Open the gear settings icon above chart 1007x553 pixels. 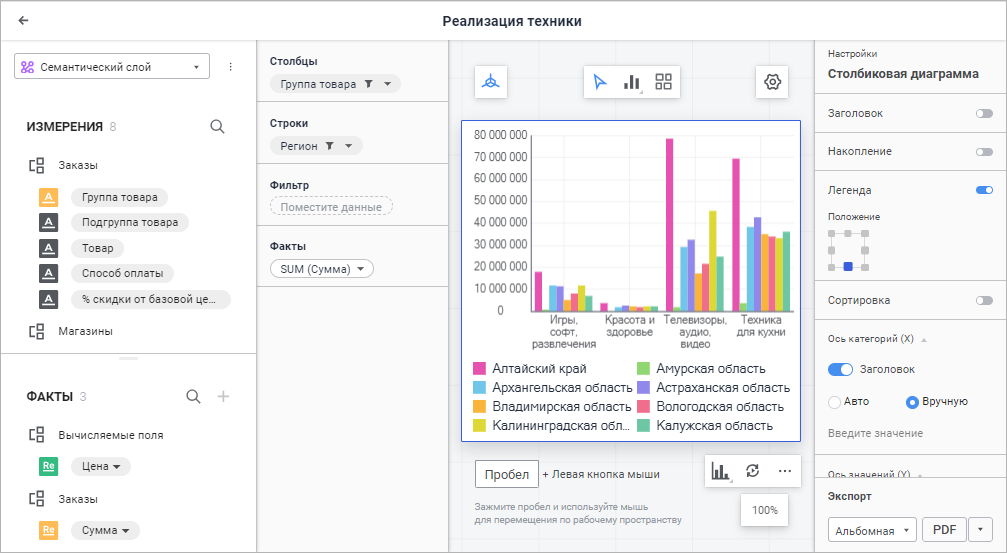pyautogui.click(x=772, y=83)
